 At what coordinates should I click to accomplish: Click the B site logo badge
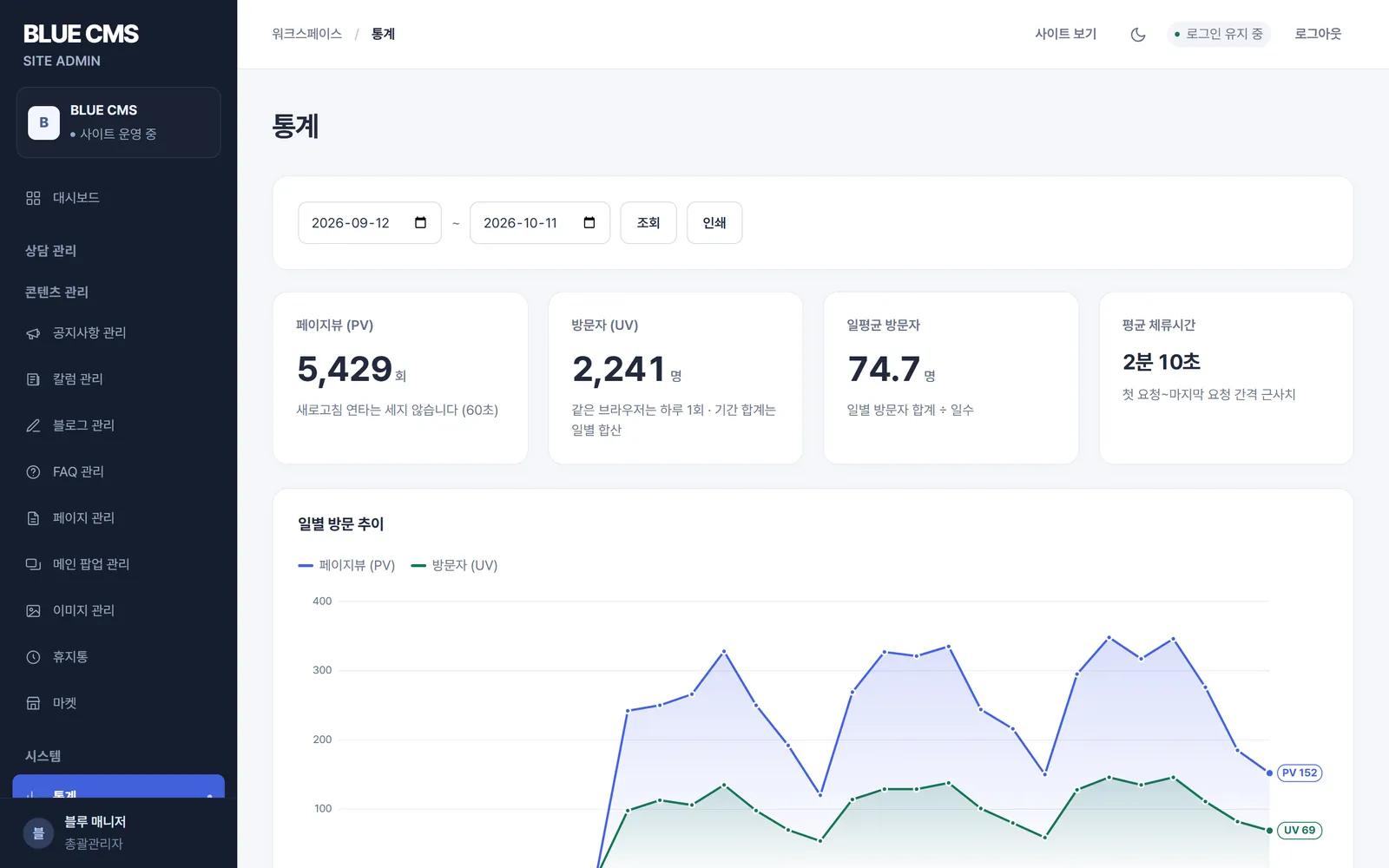click(43, 122)
